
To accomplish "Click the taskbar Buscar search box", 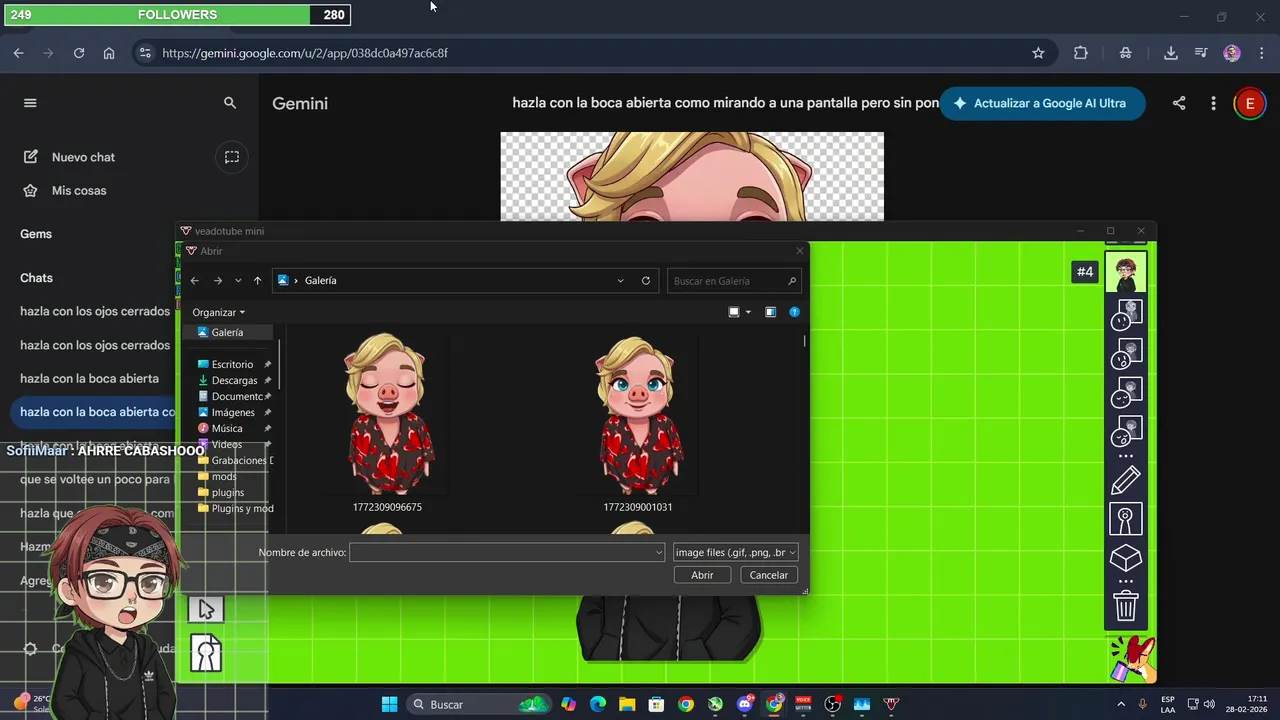I will pos(480,704).
